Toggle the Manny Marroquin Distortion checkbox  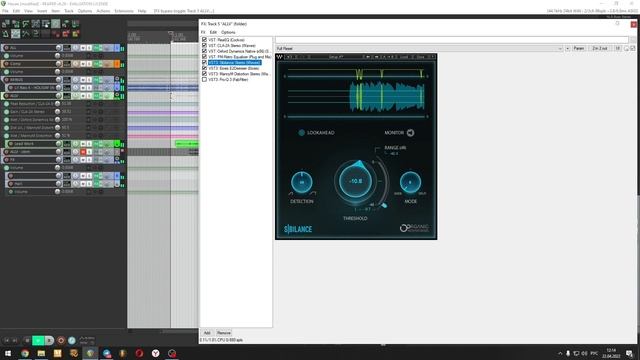click(204, 74)
